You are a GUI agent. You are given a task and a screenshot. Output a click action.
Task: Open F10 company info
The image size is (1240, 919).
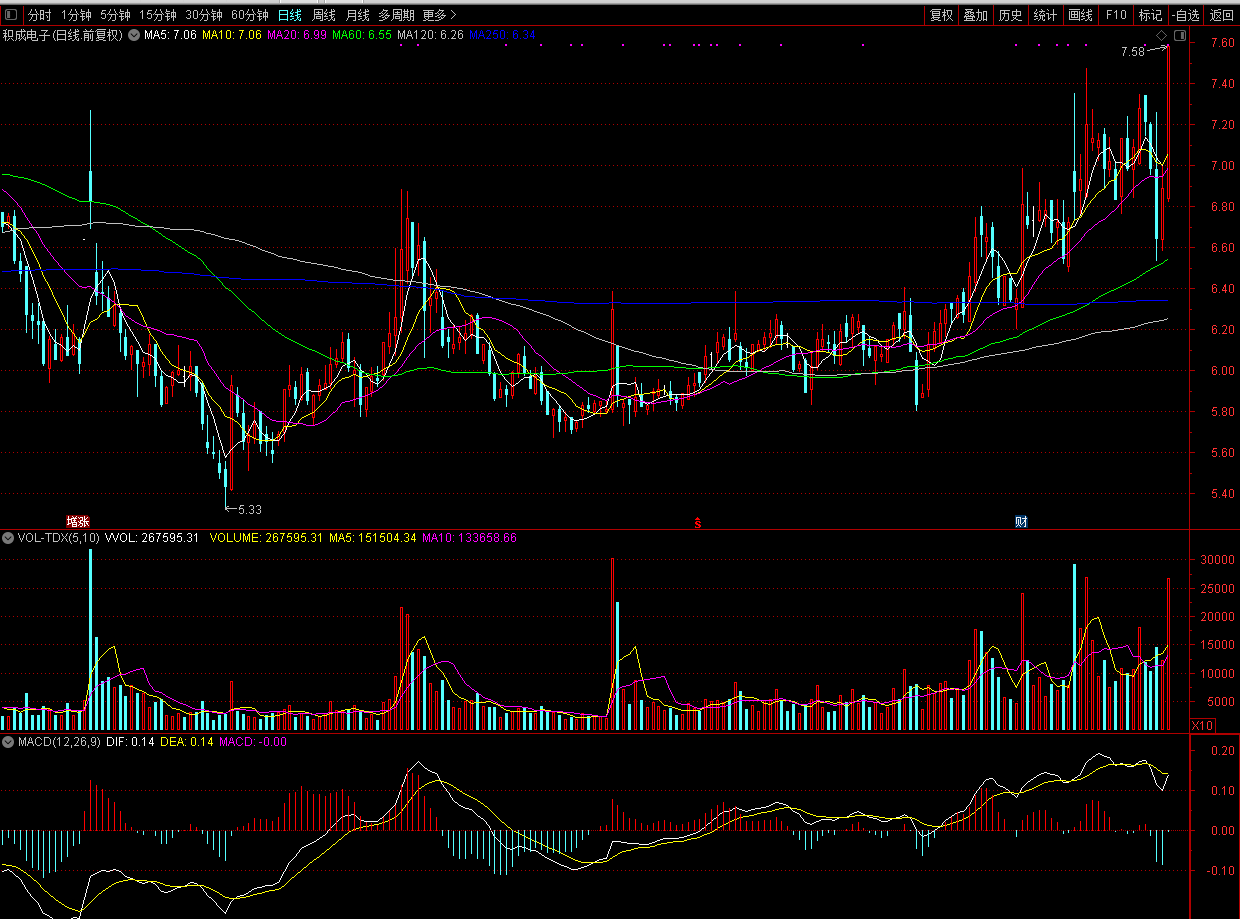(x=1115, y=15)
